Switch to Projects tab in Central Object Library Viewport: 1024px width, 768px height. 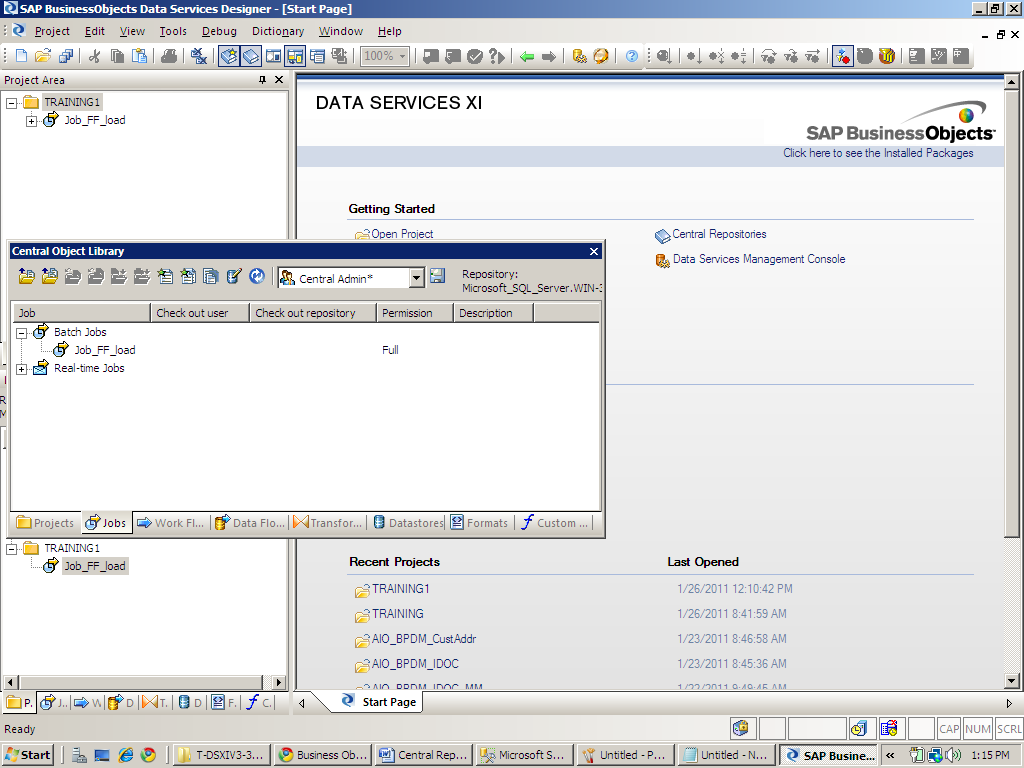tap(46, 522)
